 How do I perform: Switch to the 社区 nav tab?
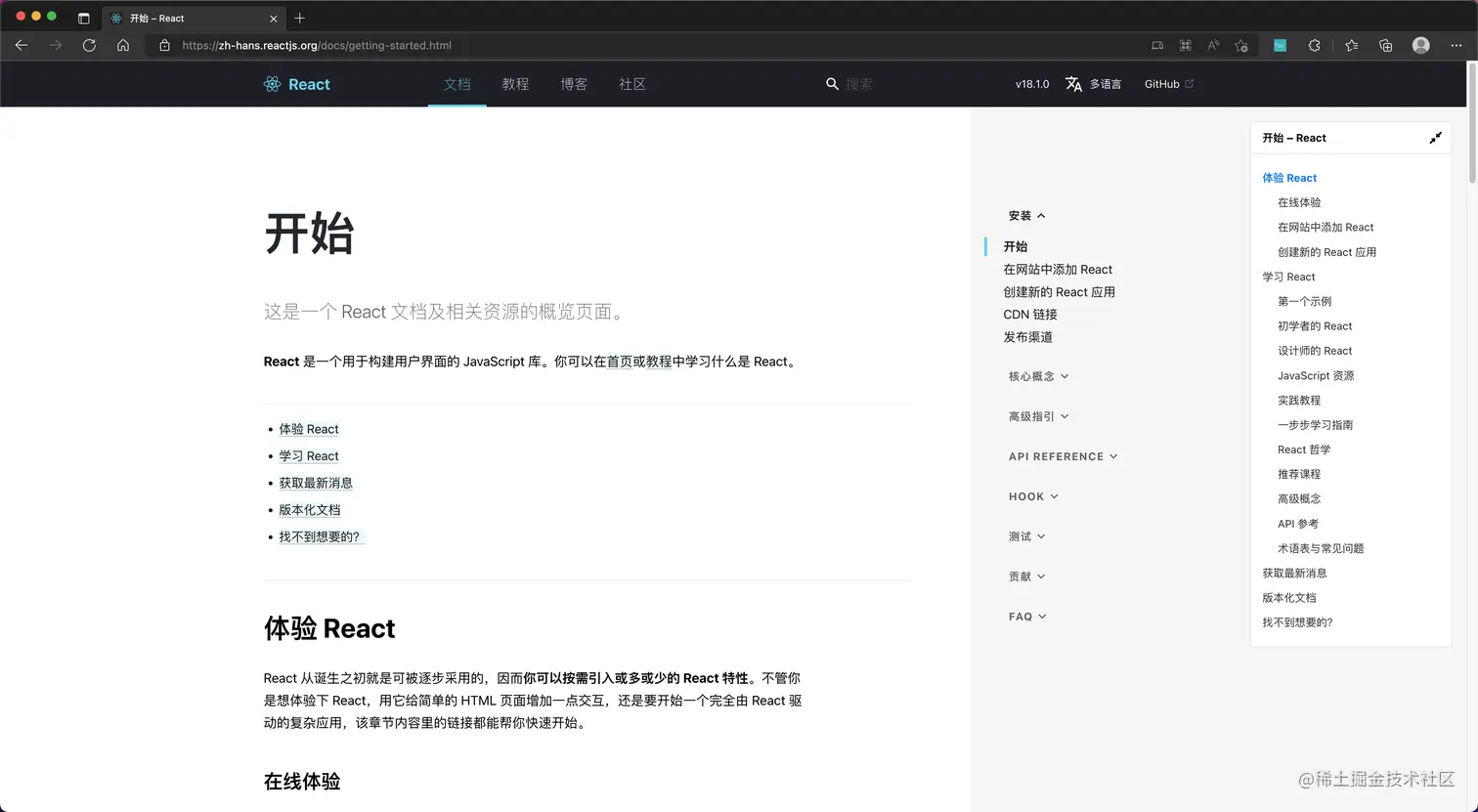click(632, 84)
